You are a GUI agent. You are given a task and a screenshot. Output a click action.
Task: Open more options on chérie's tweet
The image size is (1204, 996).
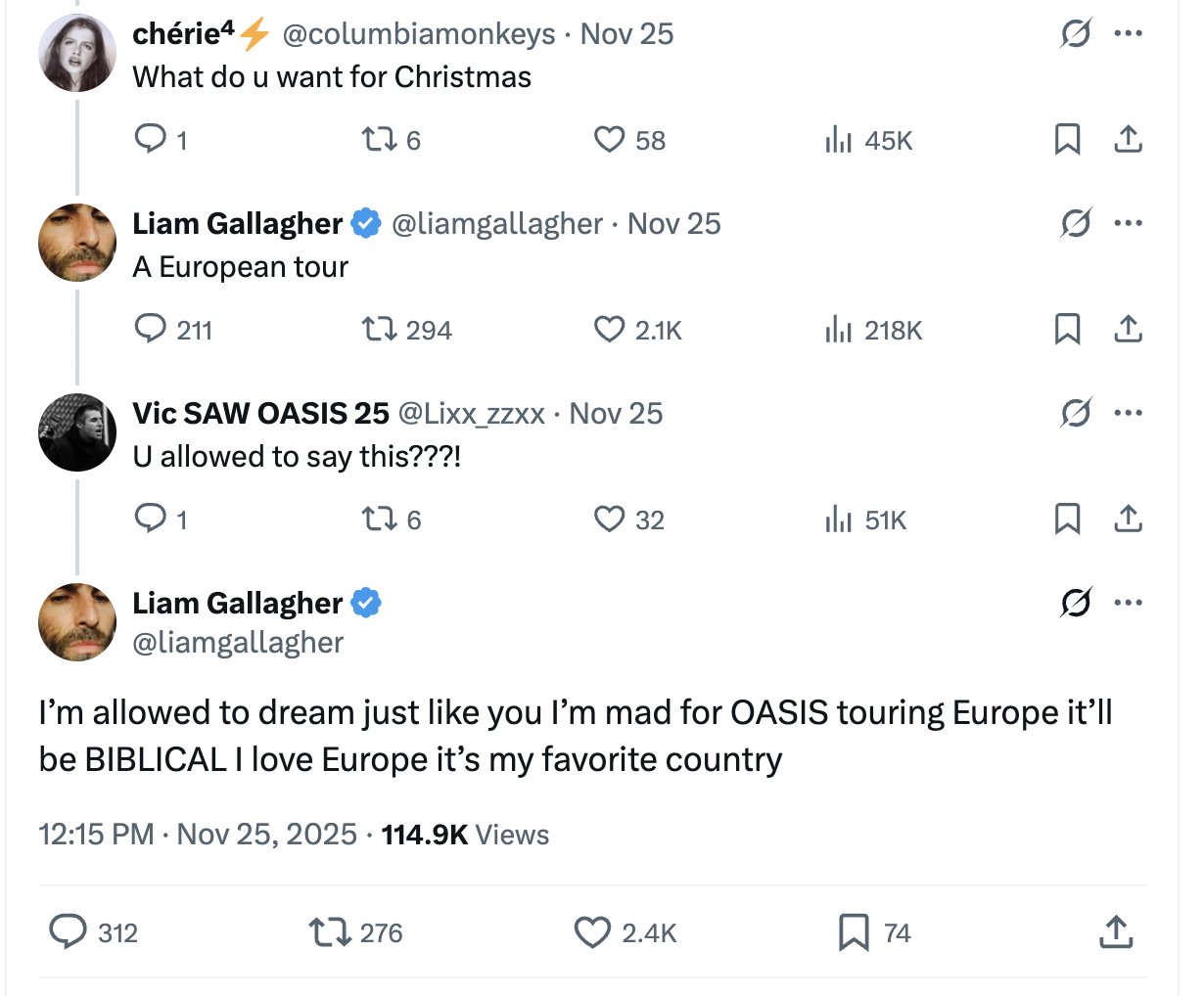coord(1128,34)
